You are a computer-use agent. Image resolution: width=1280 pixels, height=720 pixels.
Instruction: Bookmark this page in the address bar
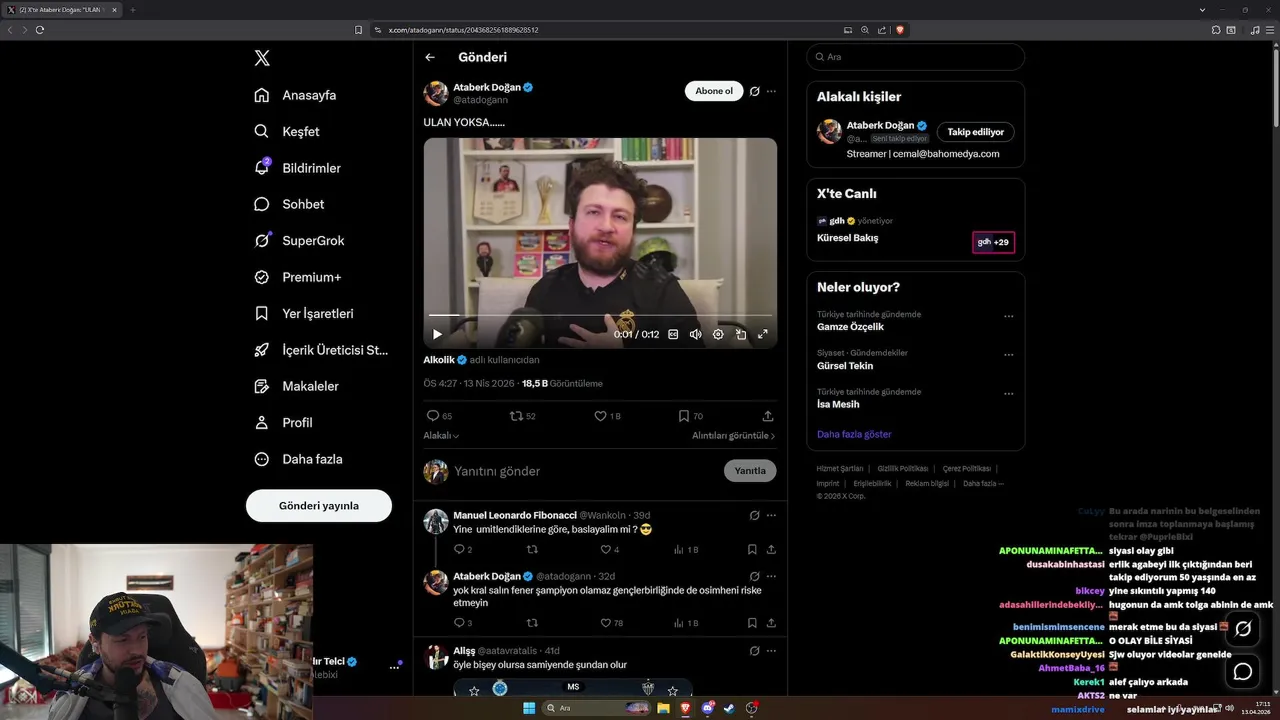(x=359, y=30)
